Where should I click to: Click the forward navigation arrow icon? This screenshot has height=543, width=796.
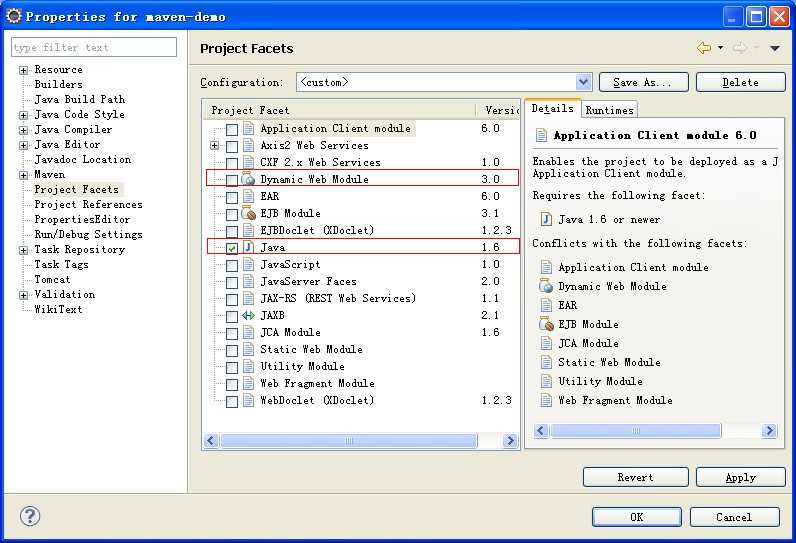tap(740, 48)
